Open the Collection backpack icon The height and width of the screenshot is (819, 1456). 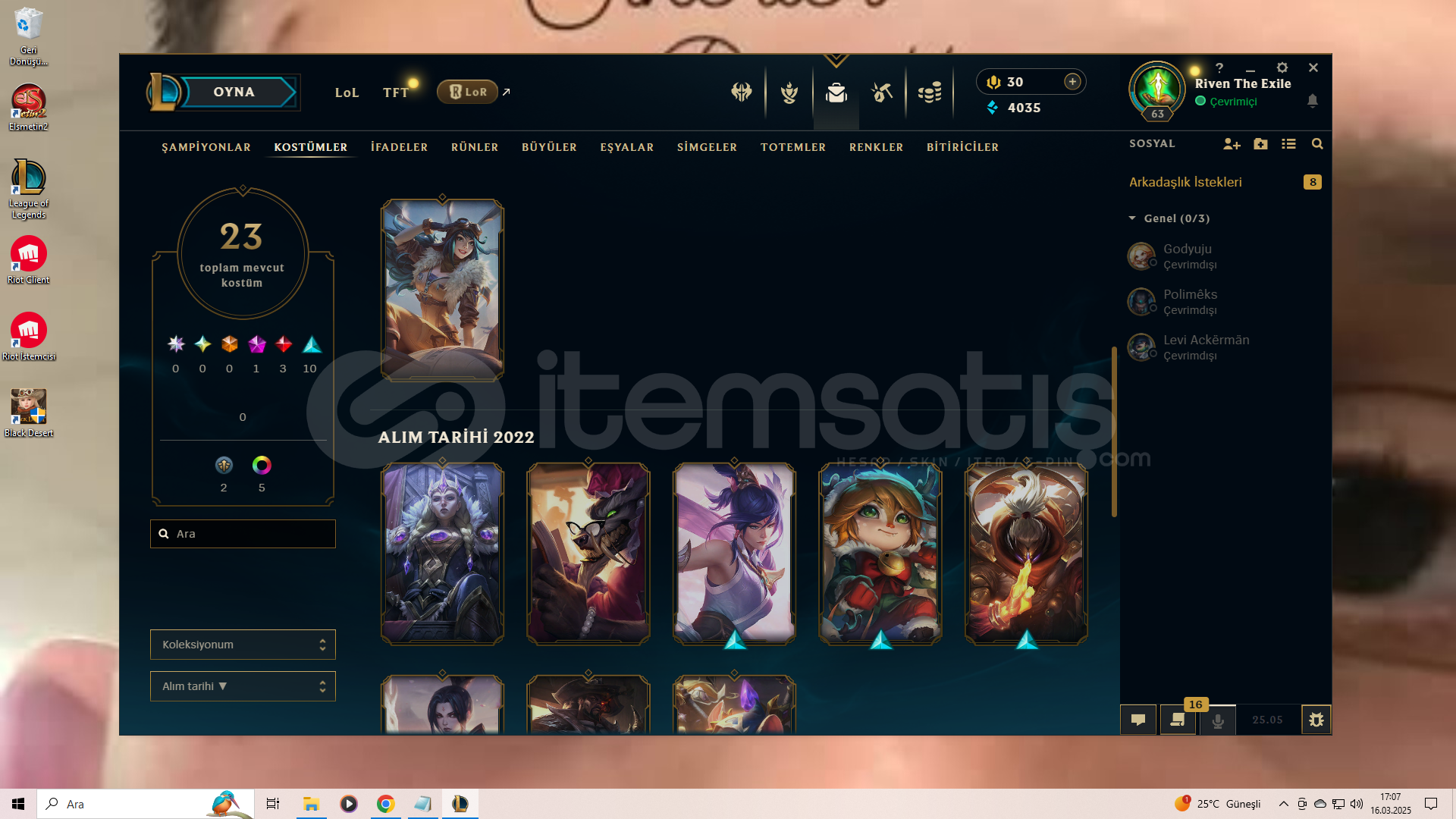[836, 93]
